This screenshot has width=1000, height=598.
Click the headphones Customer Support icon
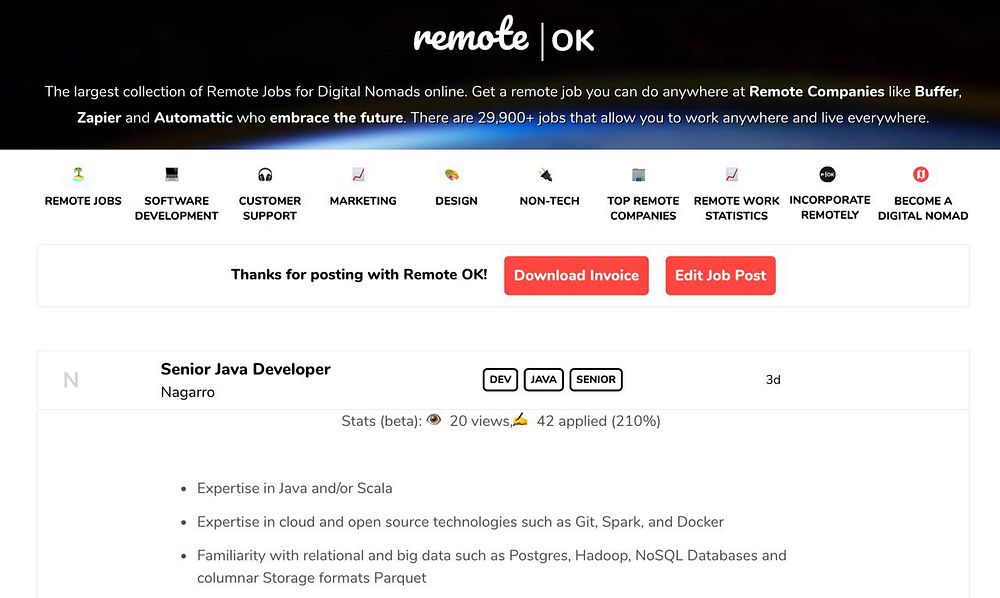pyautogui.click(x=265, y=174)
